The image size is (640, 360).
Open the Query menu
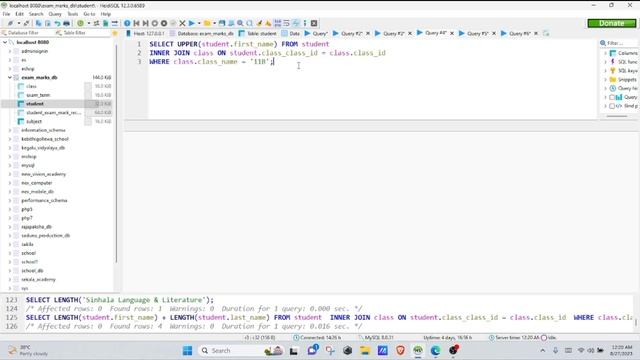click(55, 14)
